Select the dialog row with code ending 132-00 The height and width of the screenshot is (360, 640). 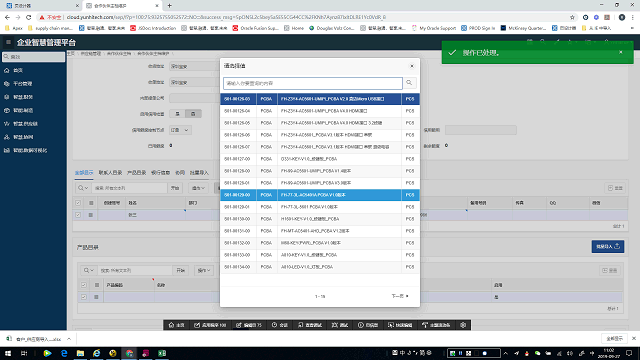pyautogui.click(x=320, y=243)
